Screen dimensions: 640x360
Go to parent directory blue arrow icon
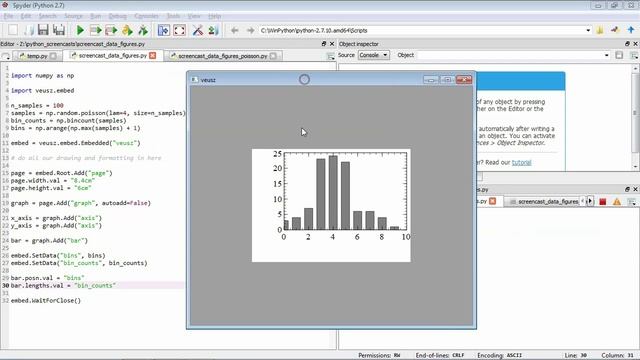631,30
